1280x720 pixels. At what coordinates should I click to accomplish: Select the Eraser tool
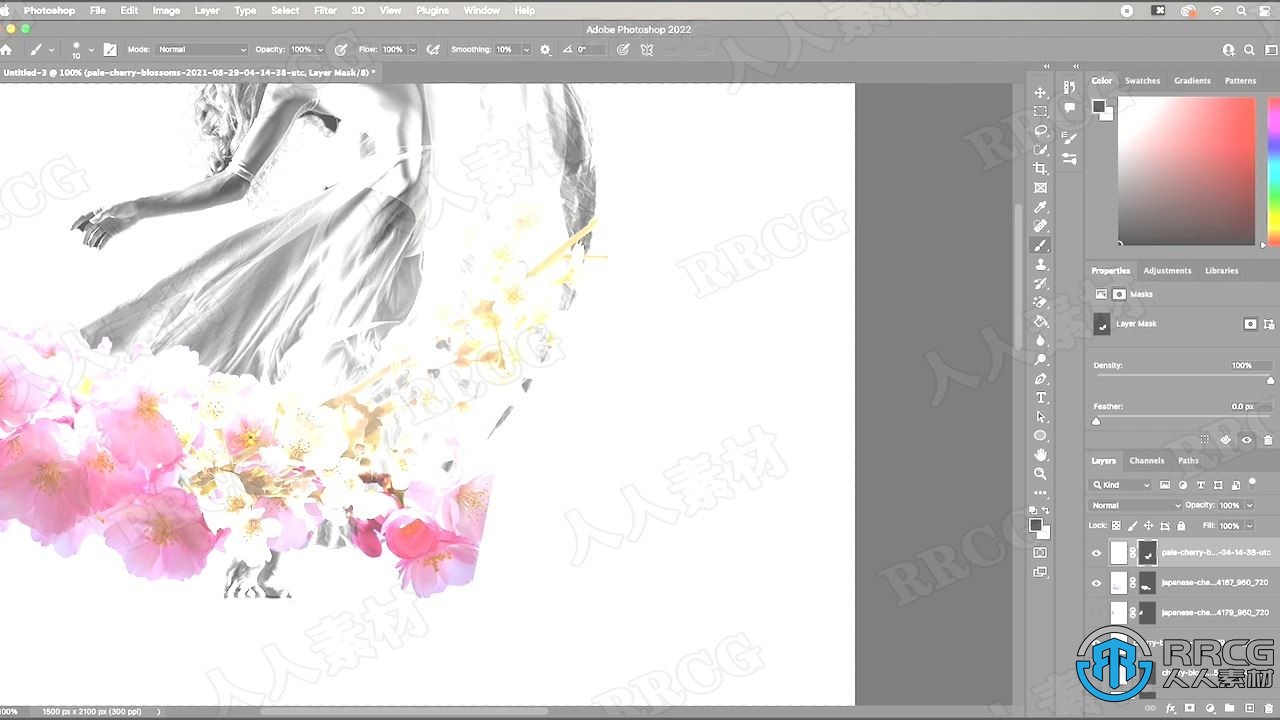(1040, 302)
